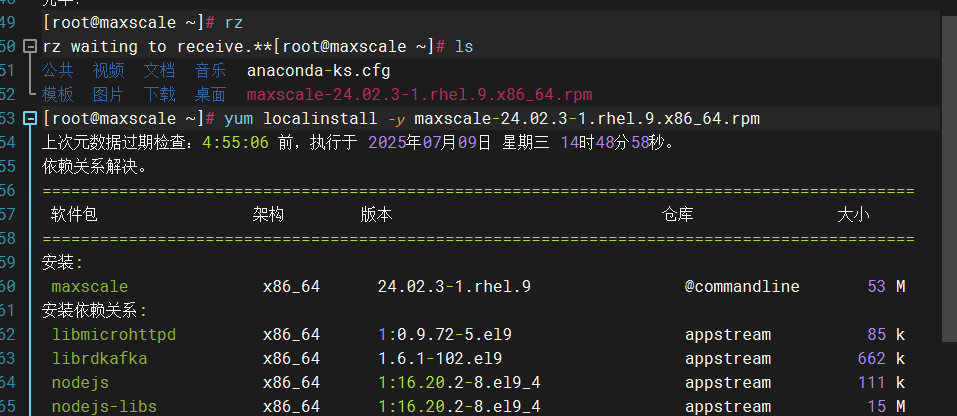The image size is (957, 416).
Task: Click the '公共' directory name
Action: tap(57, 71)
